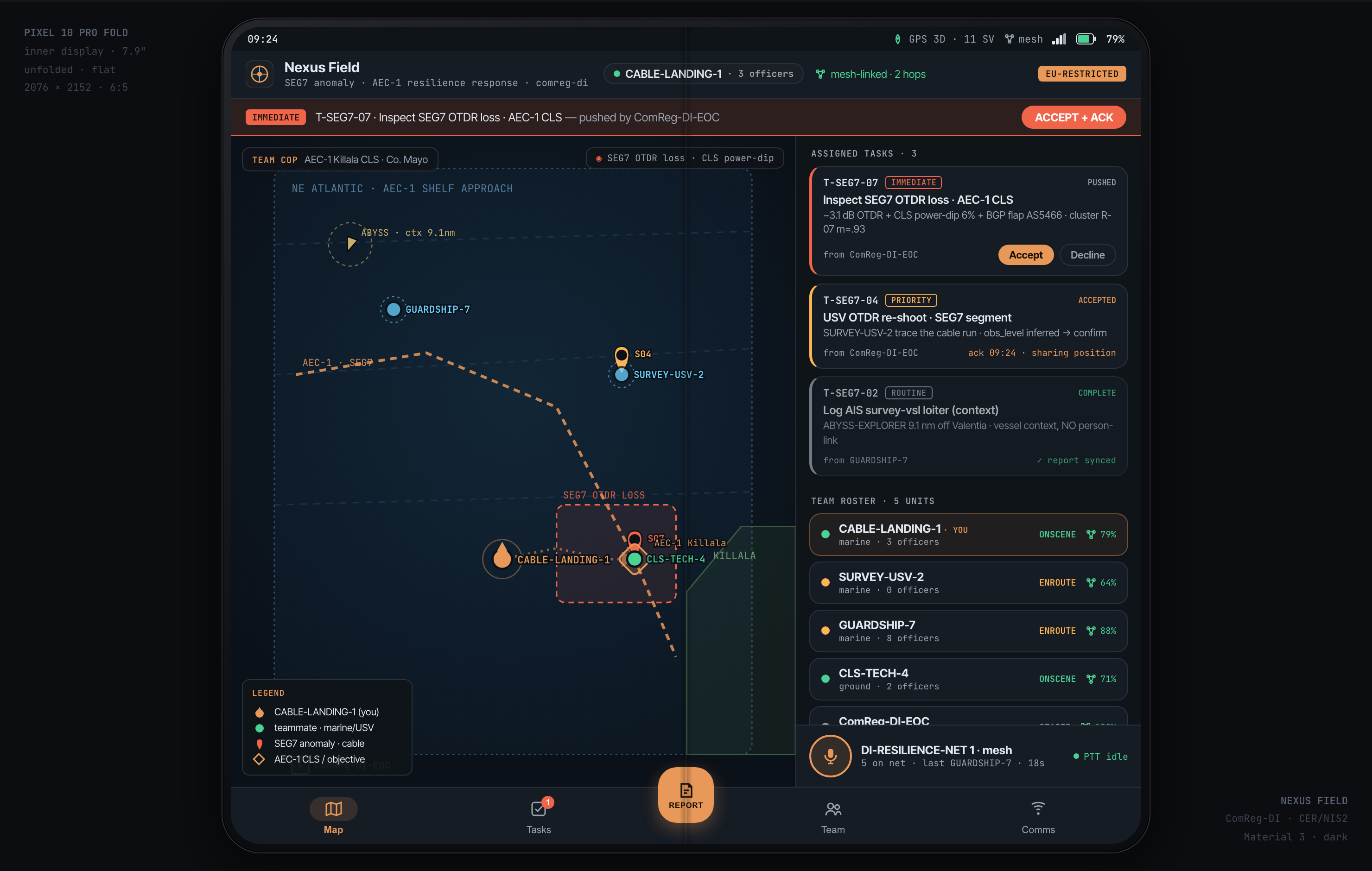This screenshot has height=871, width=1372.
Task: Tap the mesh icon beside SURVEY-USV-2 64%
Action: pyautogui.click(x=1091, y=583)
